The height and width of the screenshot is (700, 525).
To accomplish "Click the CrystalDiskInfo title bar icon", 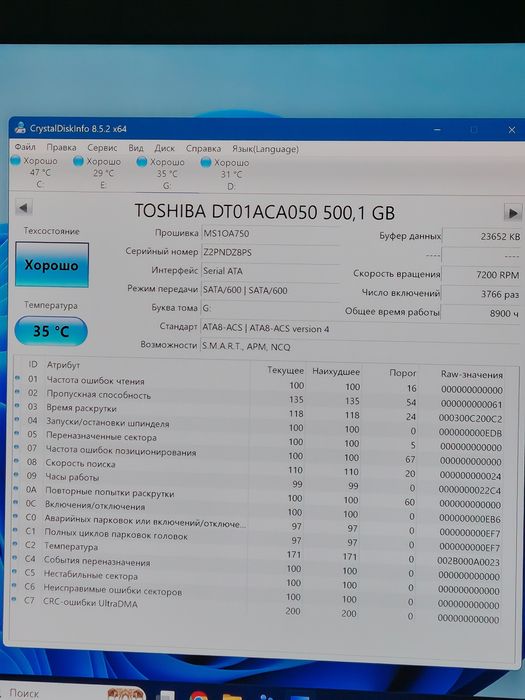I will pos(20,128).
